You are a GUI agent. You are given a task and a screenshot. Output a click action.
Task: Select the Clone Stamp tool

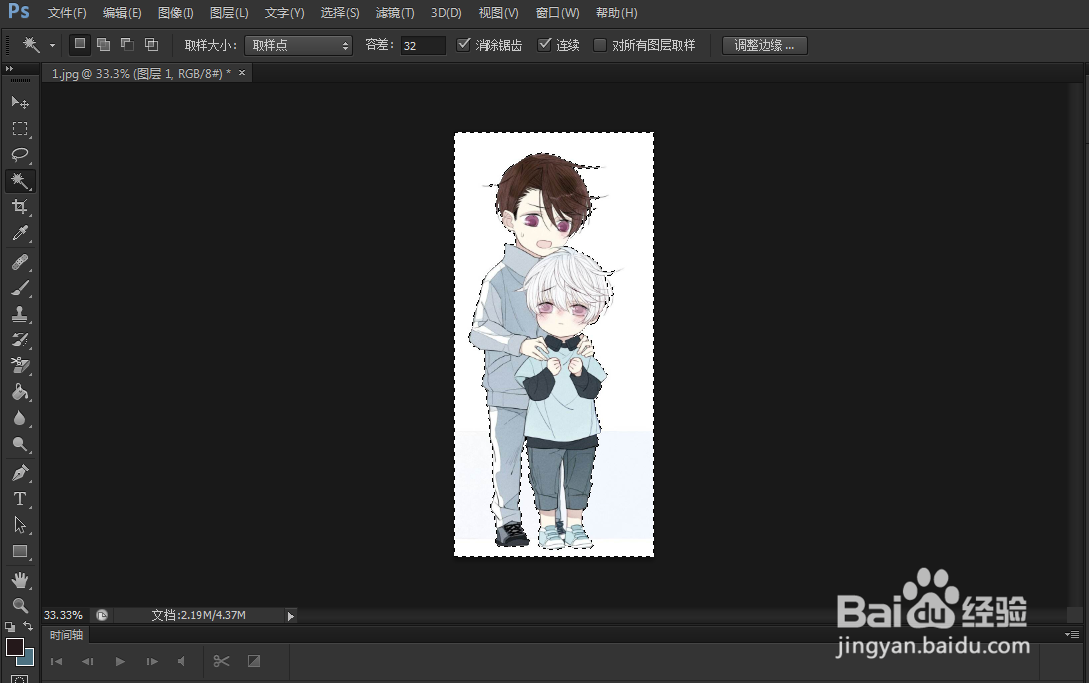[19, 314]
